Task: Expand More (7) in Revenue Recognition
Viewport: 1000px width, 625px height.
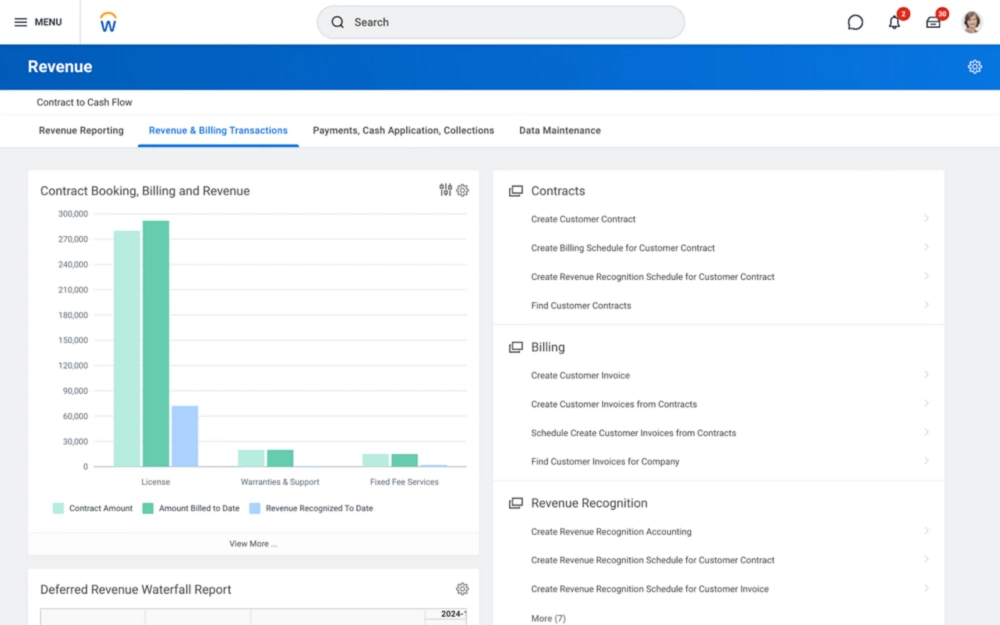Action: tap(548, 618)
